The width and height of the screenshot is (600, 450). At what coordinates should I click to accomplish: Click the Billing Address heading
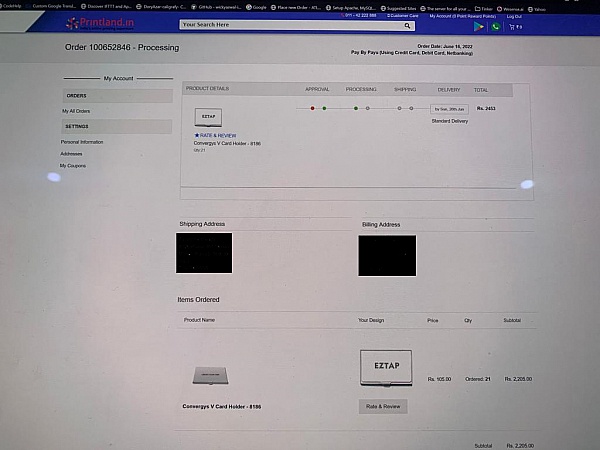(381, 225)
